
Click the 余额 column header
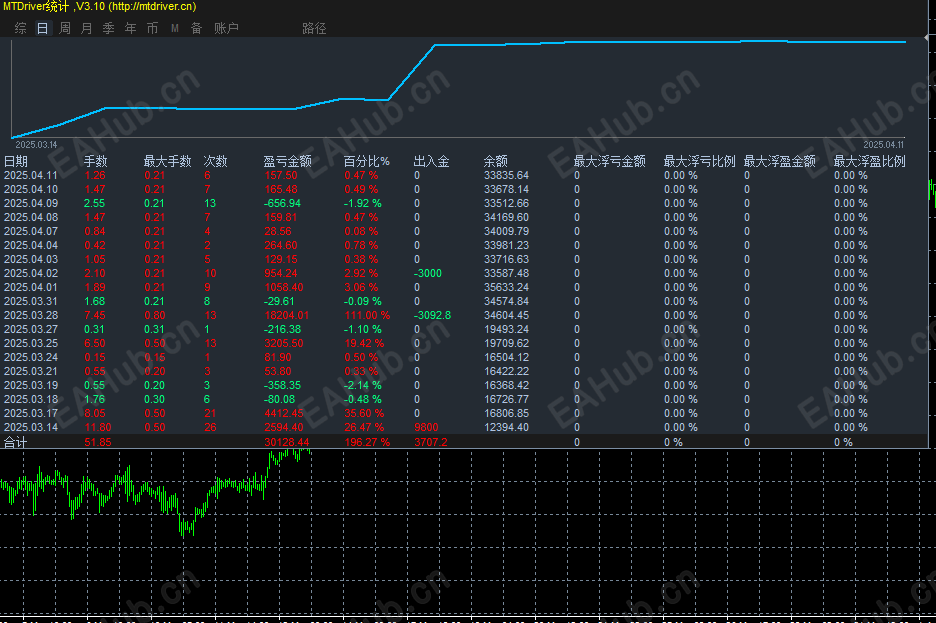pos(495,161)
